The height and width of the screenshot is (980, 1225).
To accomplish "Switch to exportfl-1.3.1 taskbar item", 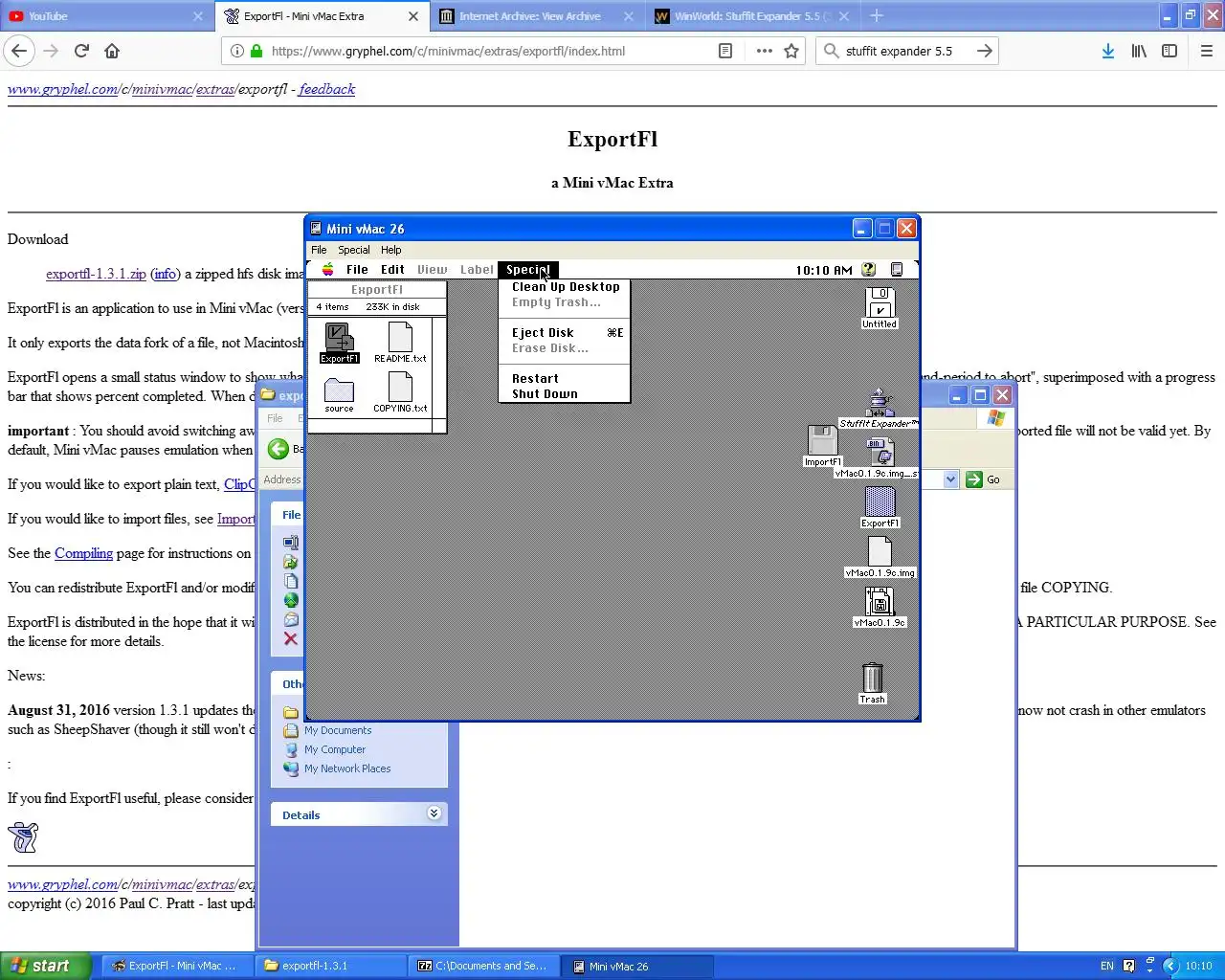I will tap(331, 966).
